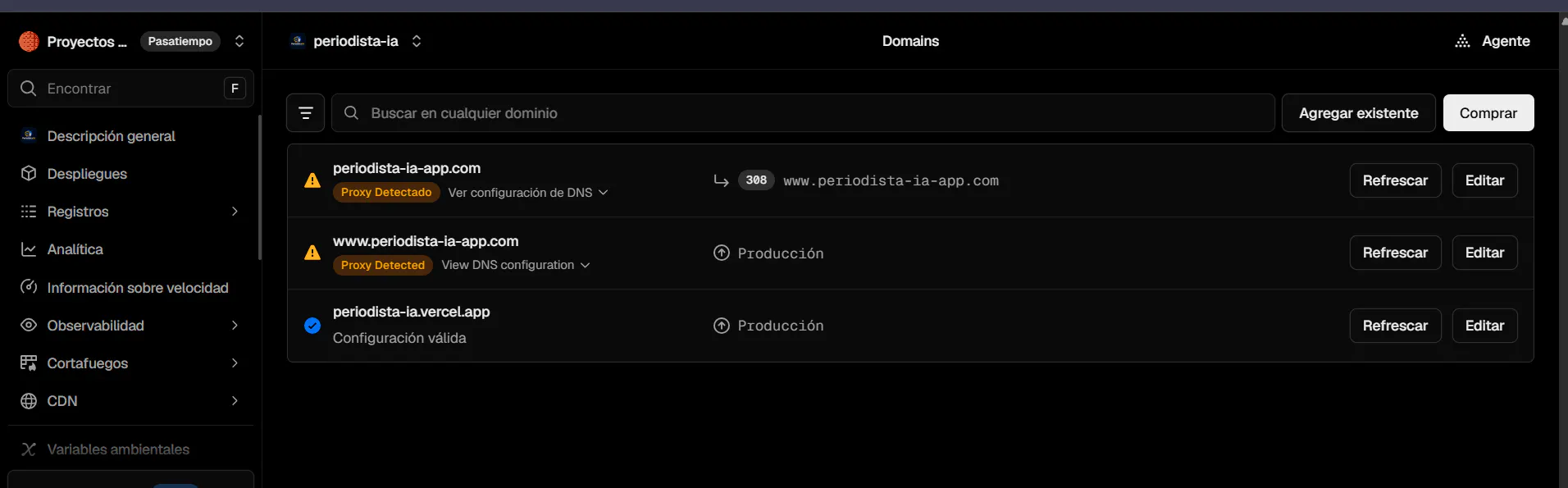Image resolution: width=1568 pixels, height=488 pixels.
Task: Click the Registros list icon
Action: click(x=29, y=212)
